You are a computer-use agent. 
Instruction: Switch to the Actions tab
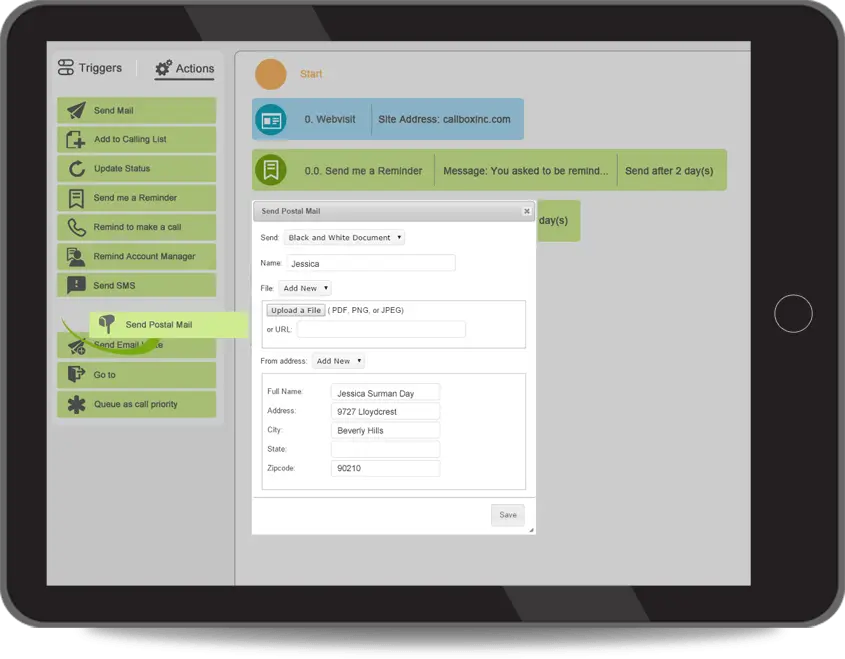pyautogui.click(x=184, y=68)
